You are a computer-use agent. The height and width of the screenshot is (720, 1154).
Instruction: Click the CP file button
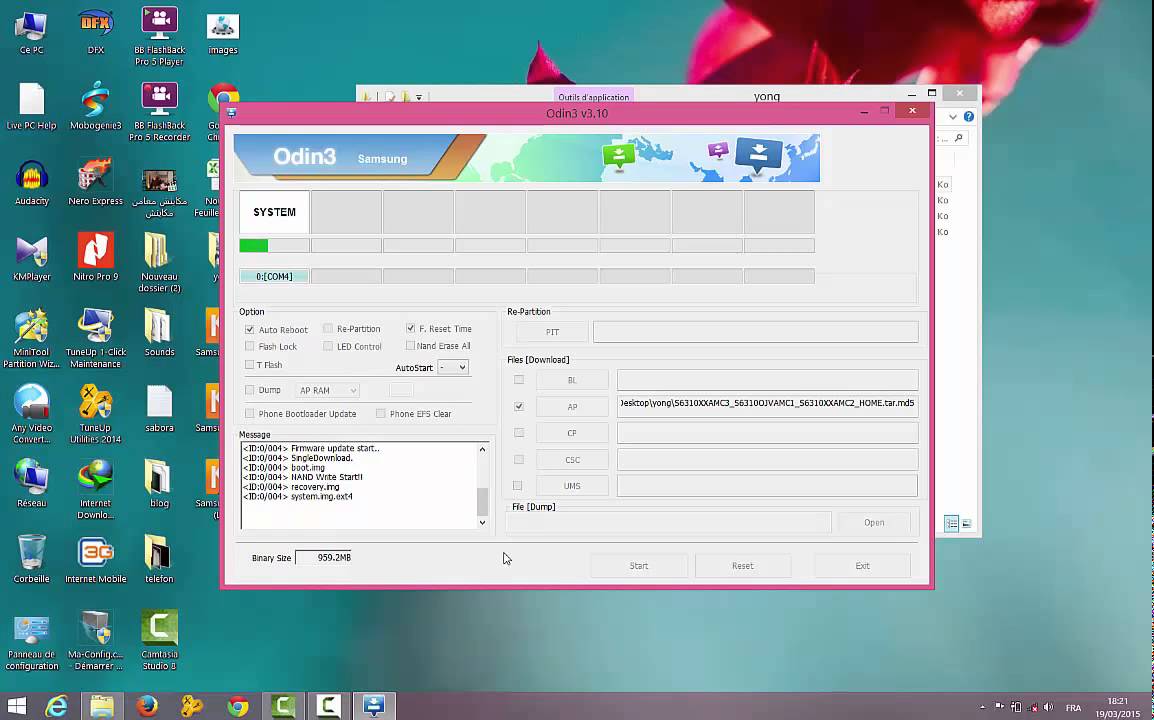click(x=572, y=433)
